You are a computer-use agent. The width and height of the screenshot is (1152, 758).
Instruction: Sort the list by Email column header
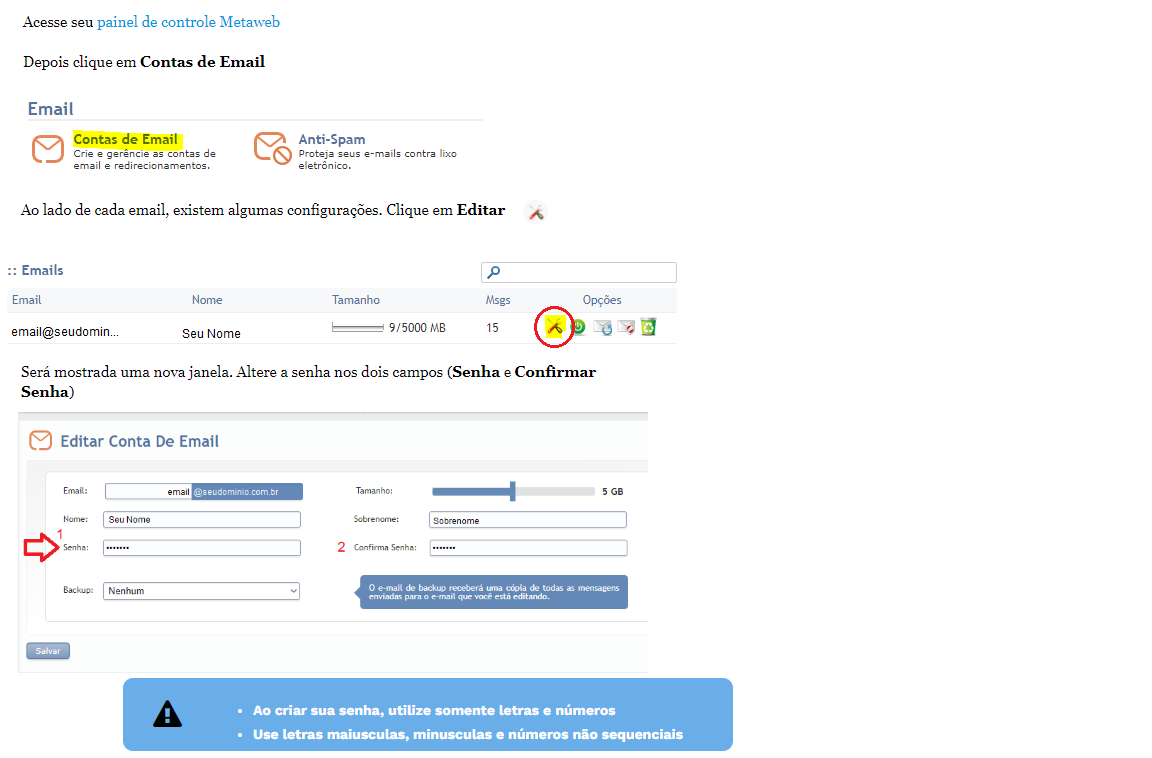click(26, 300)
